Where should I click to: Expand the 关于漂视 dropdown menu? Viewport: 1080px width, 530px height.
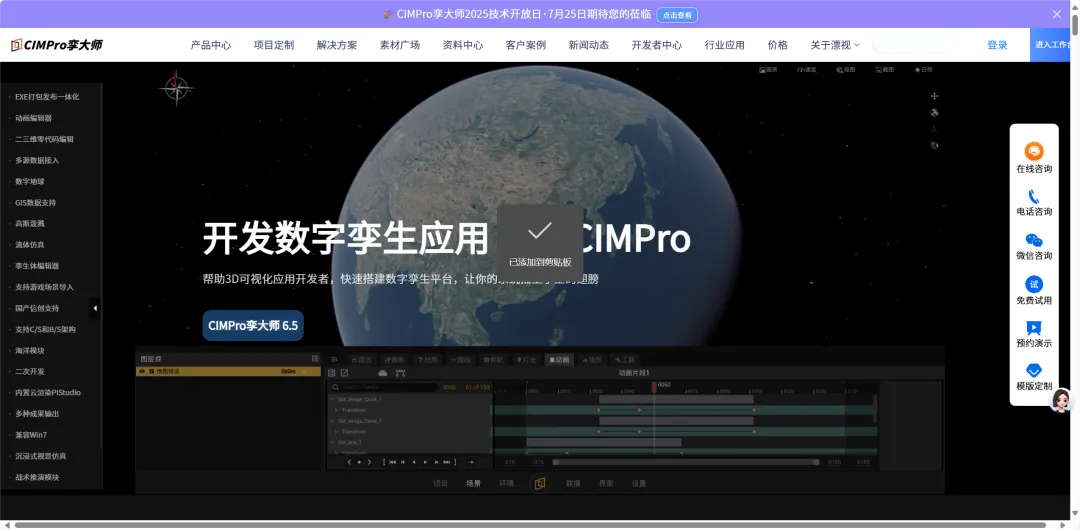click(x=834, y=45)
